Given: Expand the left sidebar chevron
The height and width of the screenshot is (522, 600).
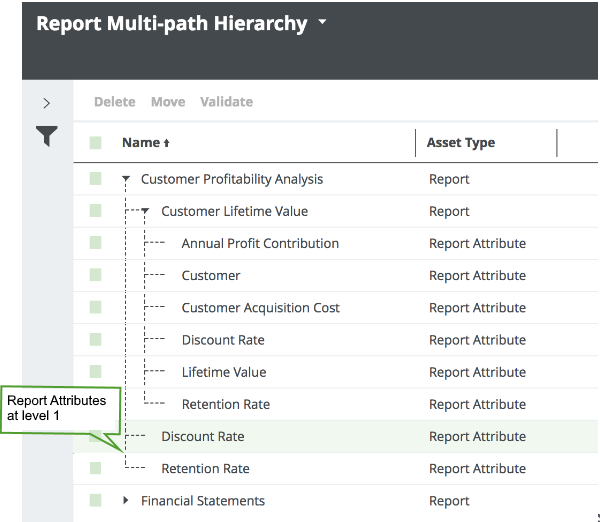Looking at the screenshot, I should click(x=47, y=103).
